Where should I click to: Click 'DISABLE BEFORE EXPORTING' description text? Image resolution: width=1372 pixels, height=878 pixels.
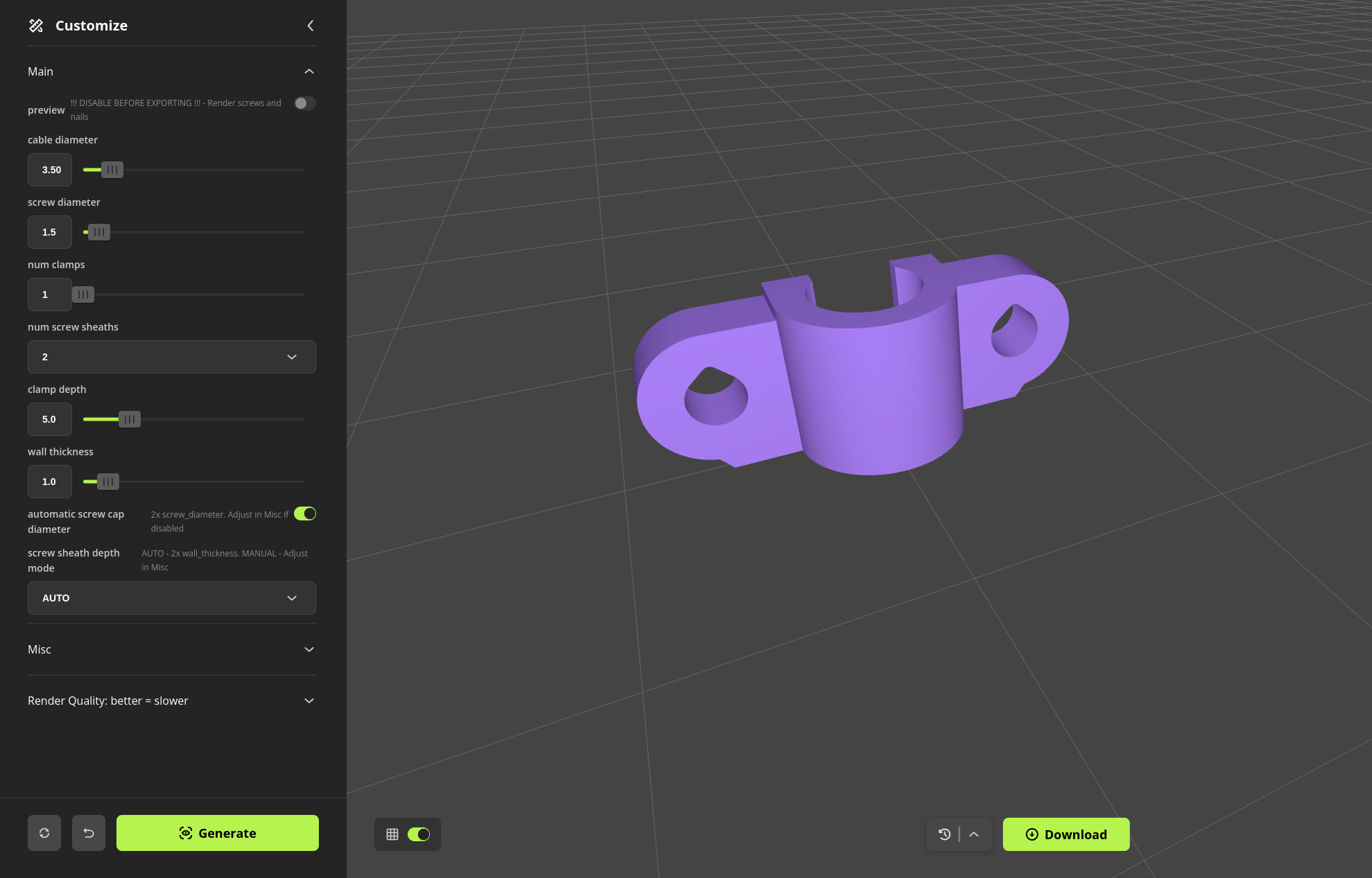(x=176, y=109)
